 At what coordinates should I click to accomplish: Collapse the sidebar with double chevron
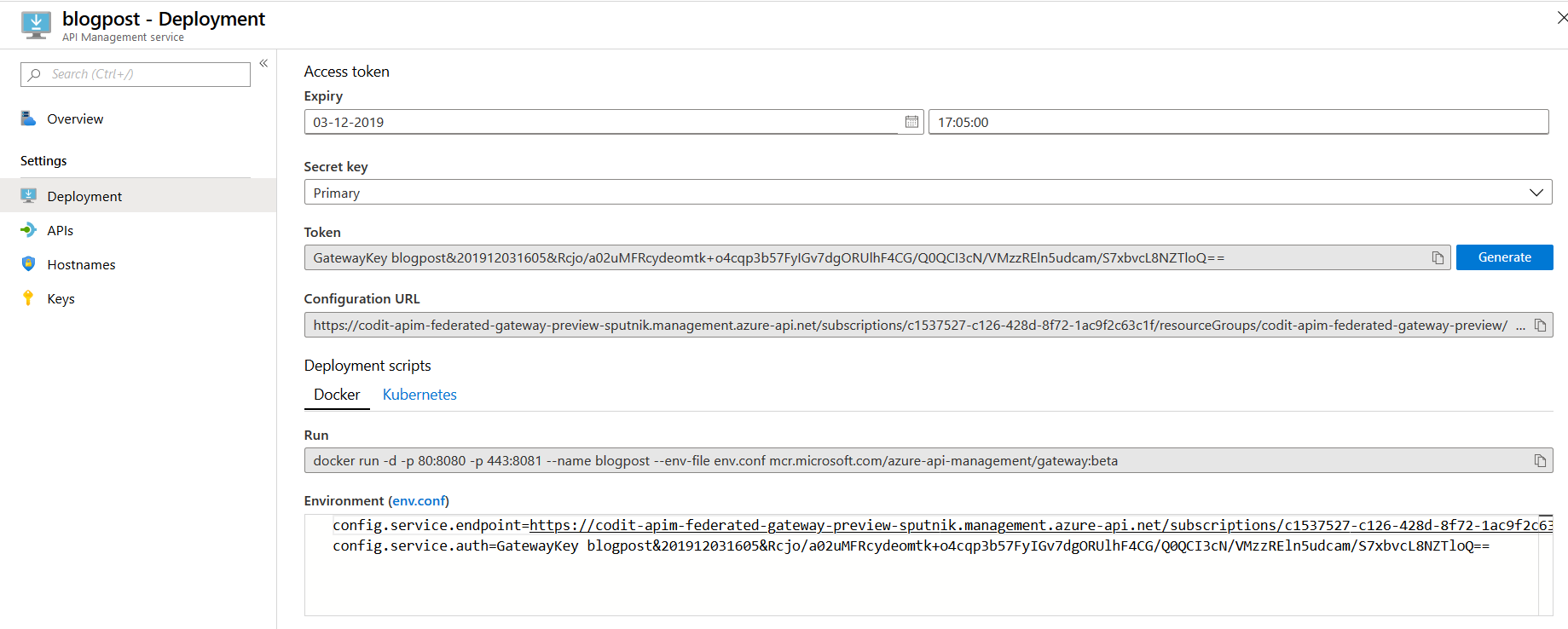point(263,63)
